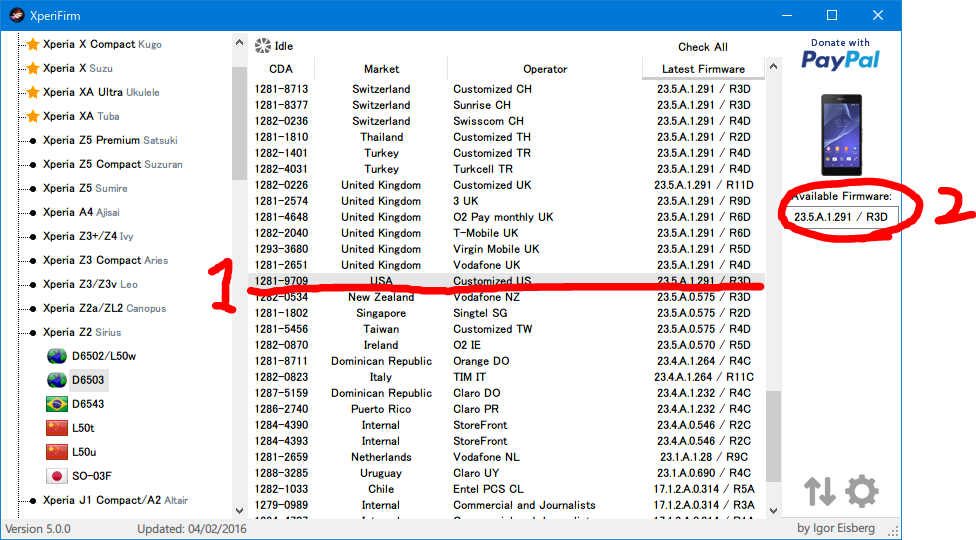This screenshot has width=976, height=540.
Task: Click the globe icon next to D6503
Action: click(57, 380)
